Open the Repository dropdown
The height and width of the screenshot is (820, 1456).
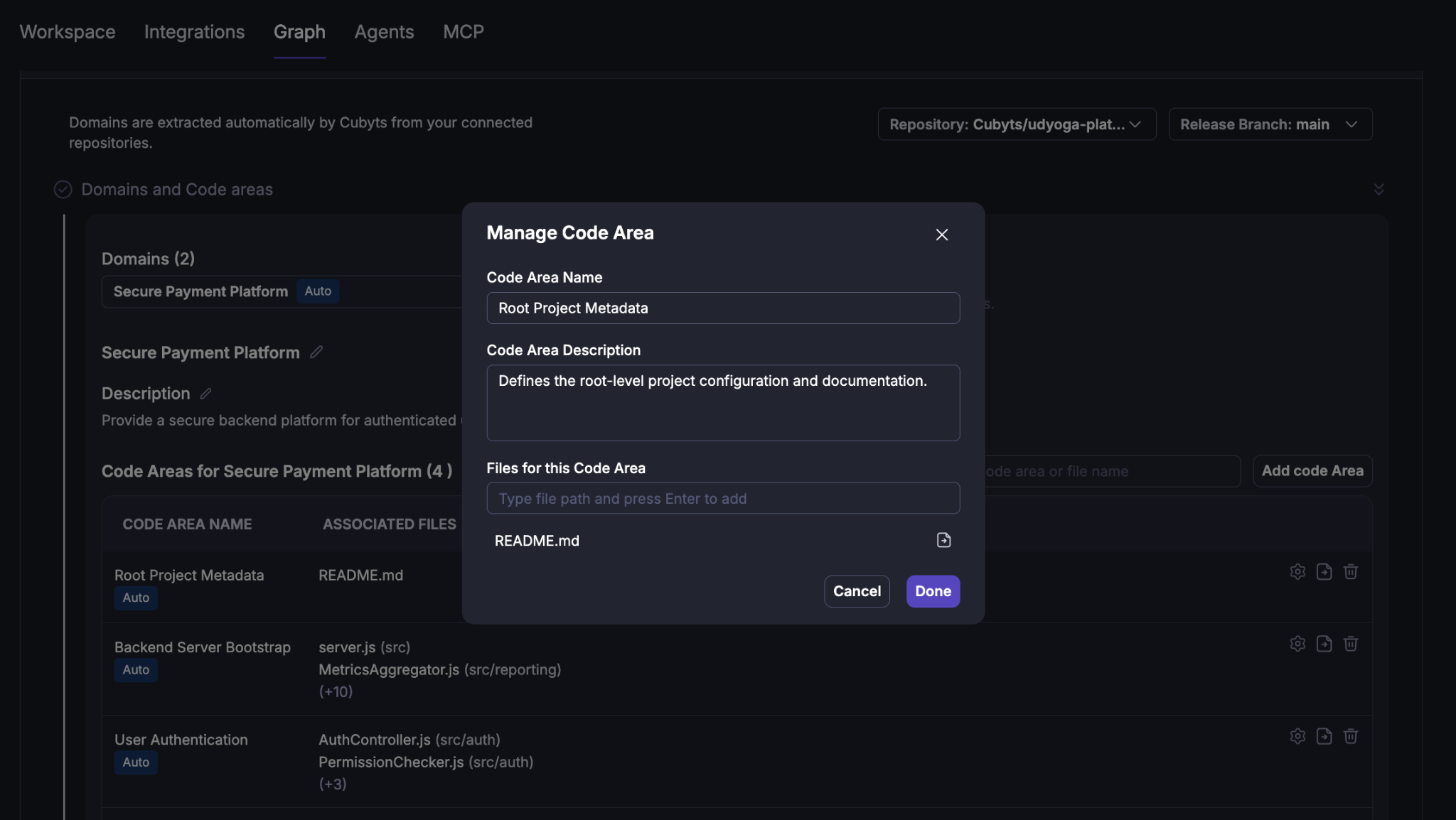click(x=1017, y=124)
